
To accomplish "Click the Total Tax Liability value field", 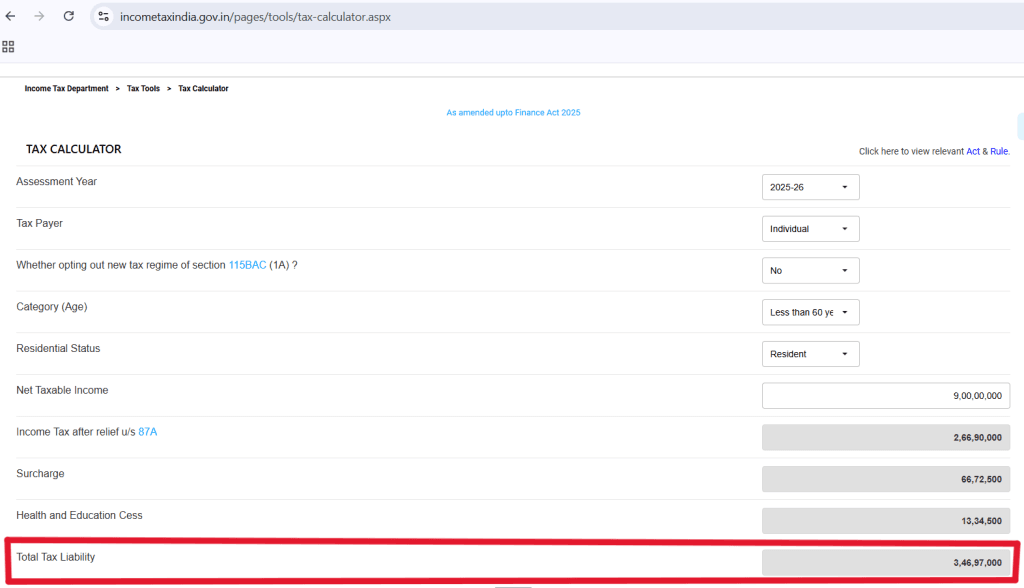I will click(886, 563).
